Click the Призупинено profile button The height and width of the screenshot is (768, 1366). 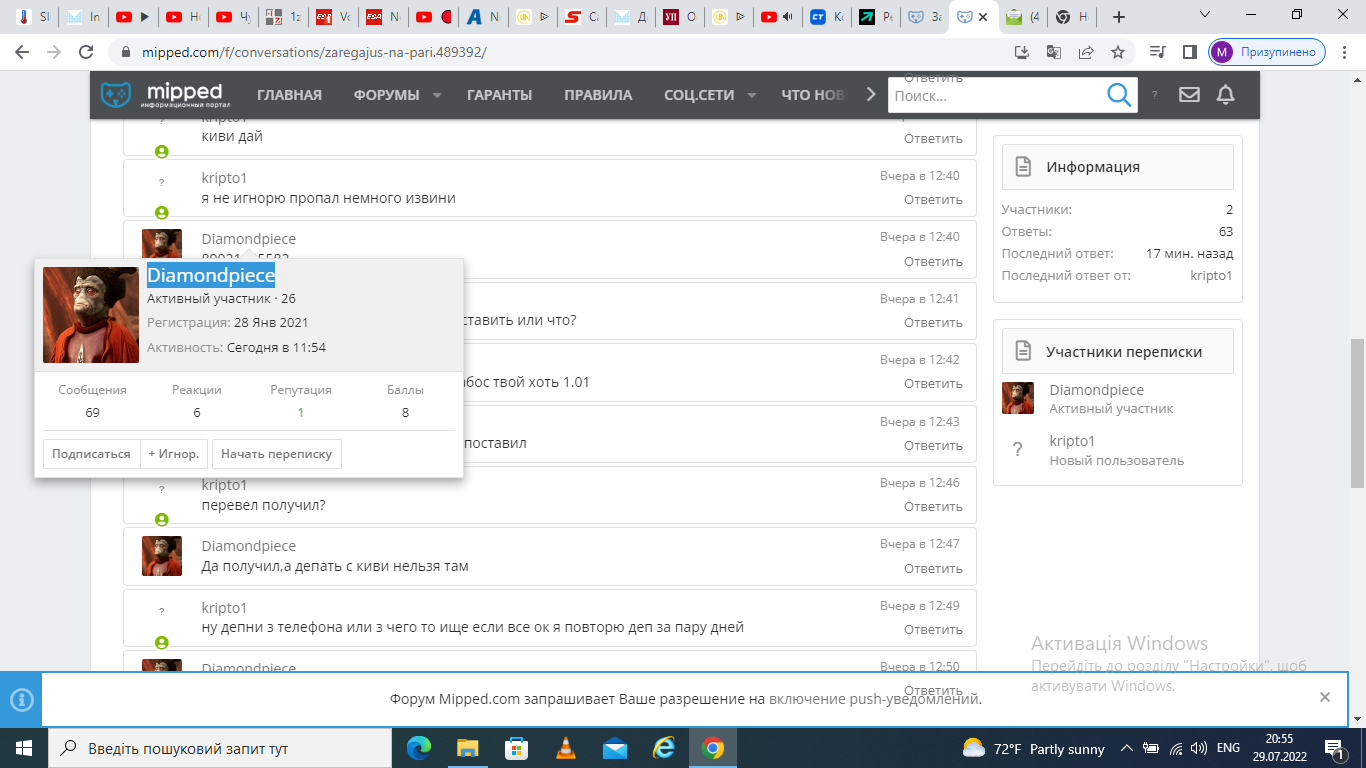(x=1267, y=52)
